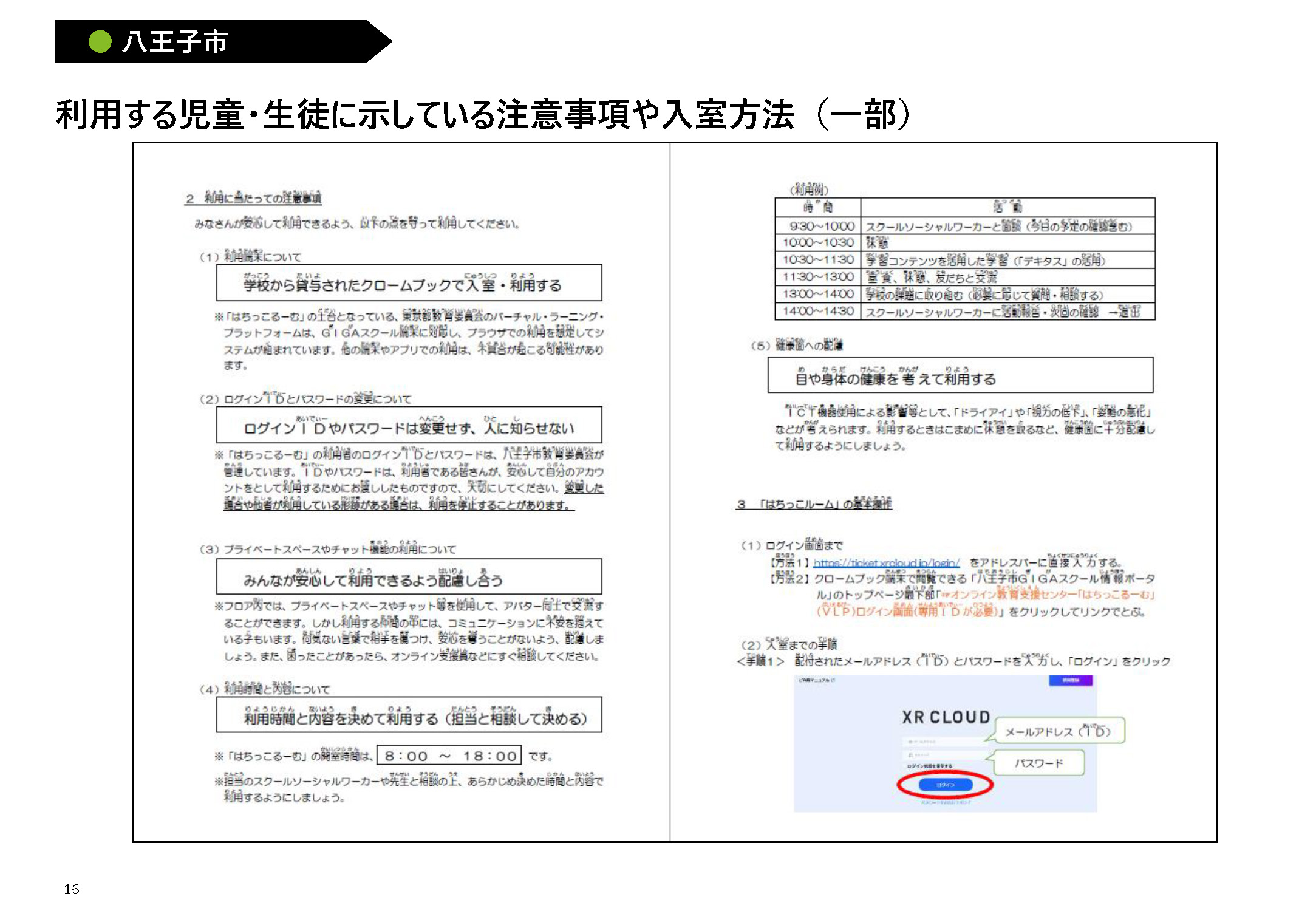
Task: Select the 9:30~10:00 time cell
Action: 817,226
